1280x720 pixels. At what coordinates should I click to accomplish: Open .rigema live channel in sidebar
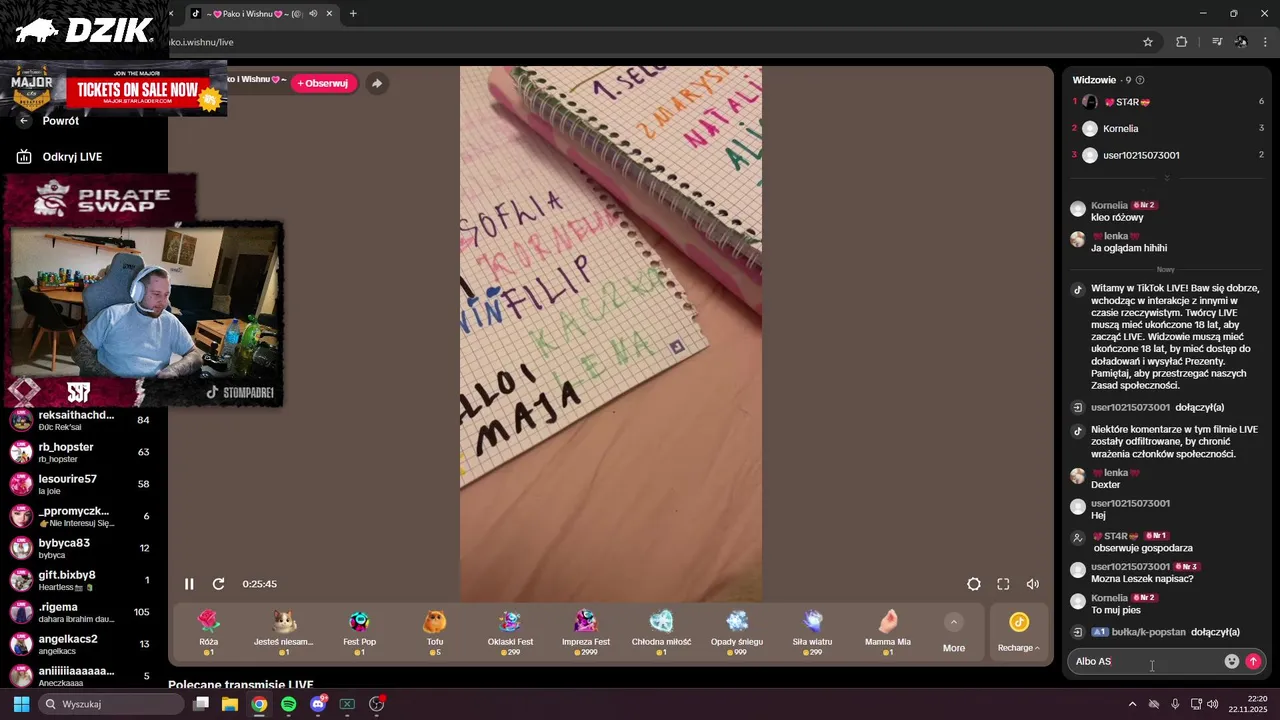point(80,612)
